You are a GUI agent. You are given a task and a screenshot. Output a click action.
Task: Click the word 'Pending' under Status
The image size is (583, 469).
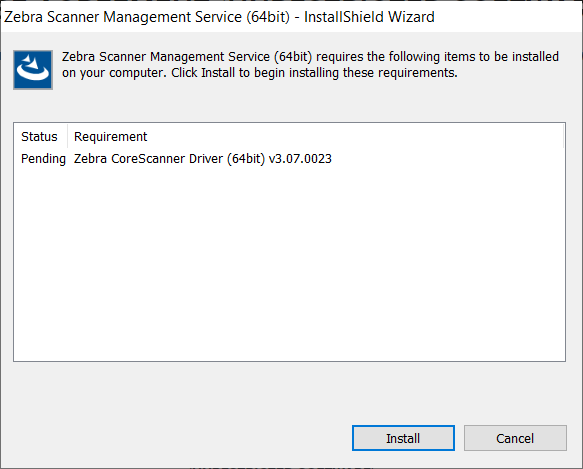tap(43, 159)
